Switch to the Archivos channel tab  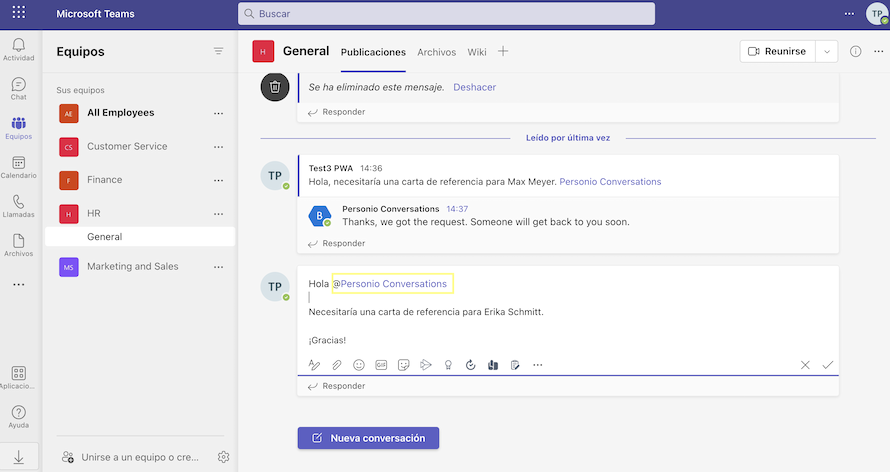pos(436,52)
